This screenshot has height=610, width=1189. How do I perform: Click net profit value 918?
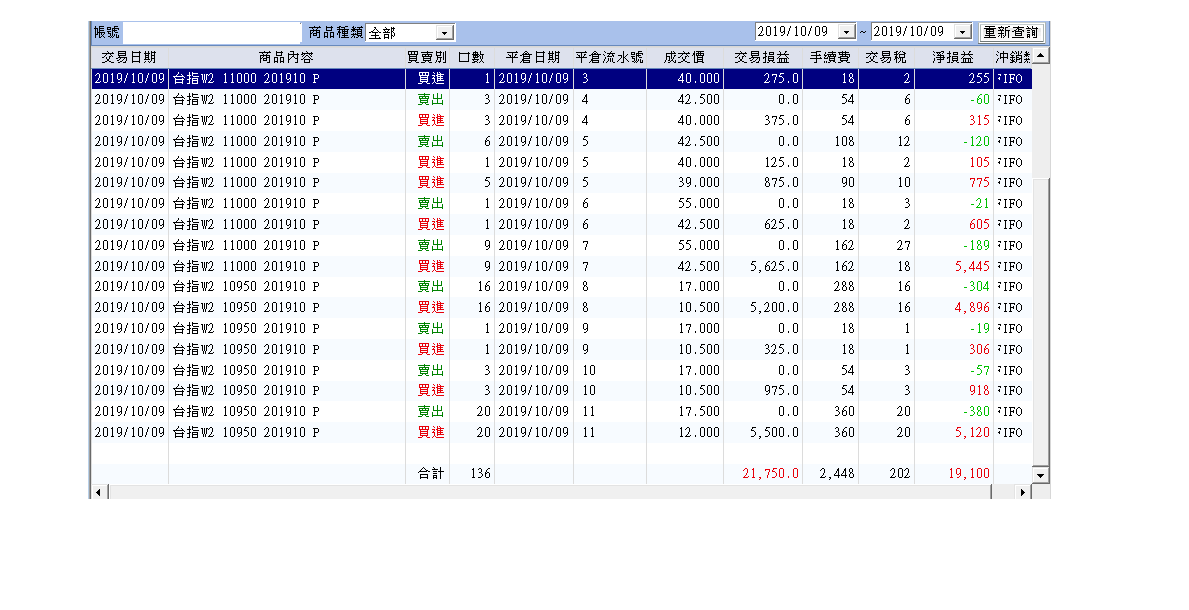point(979,391)
